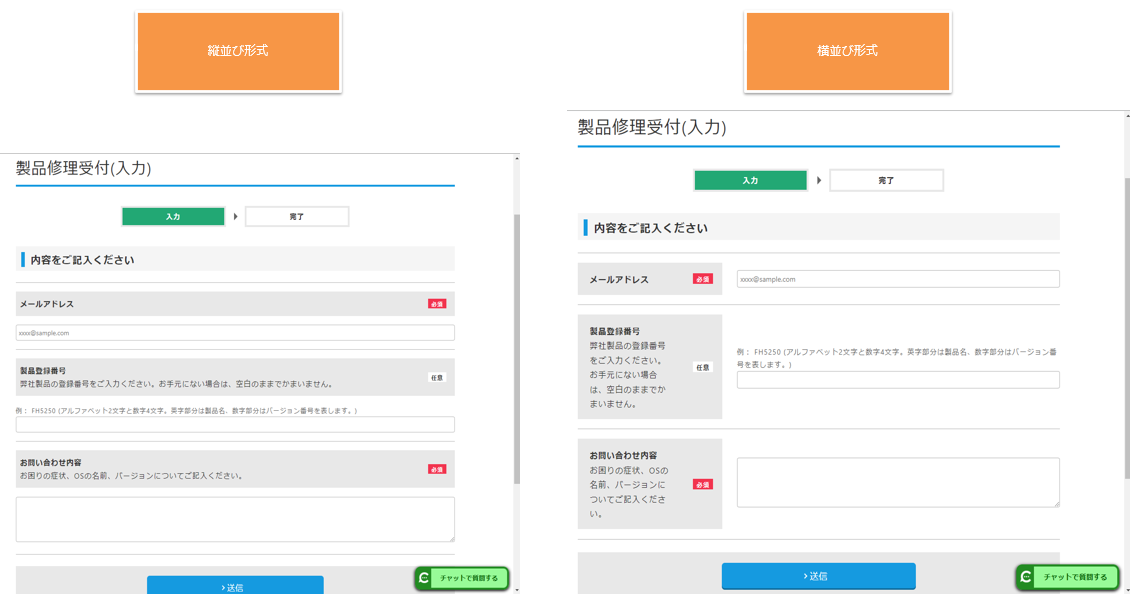Click the chat icon in the vertical-layout form
The height and width of the screenshot is (604, 1137).
(x=425, y=578)
